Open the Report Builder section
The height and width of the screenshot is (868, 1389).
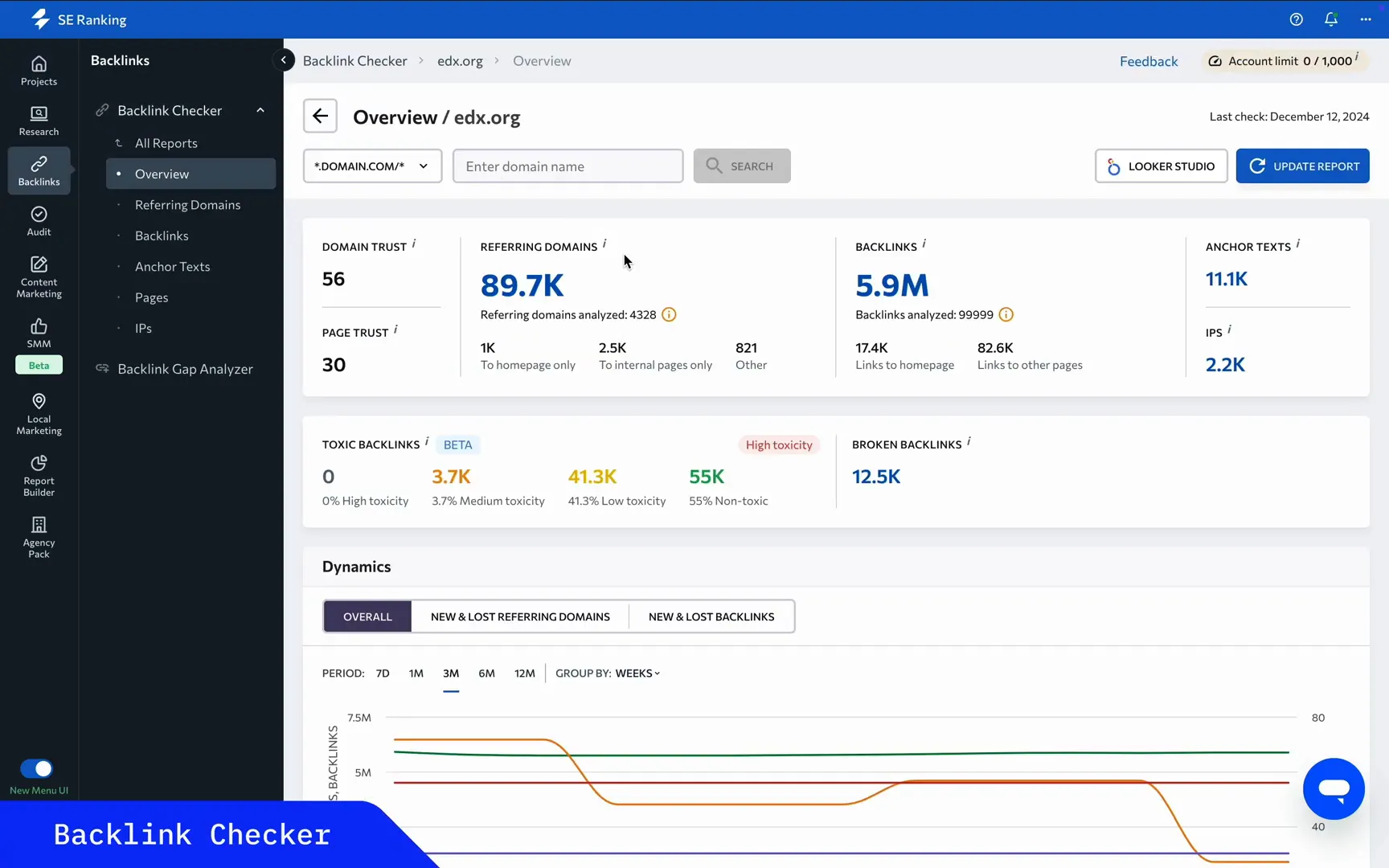click(38, 474)
